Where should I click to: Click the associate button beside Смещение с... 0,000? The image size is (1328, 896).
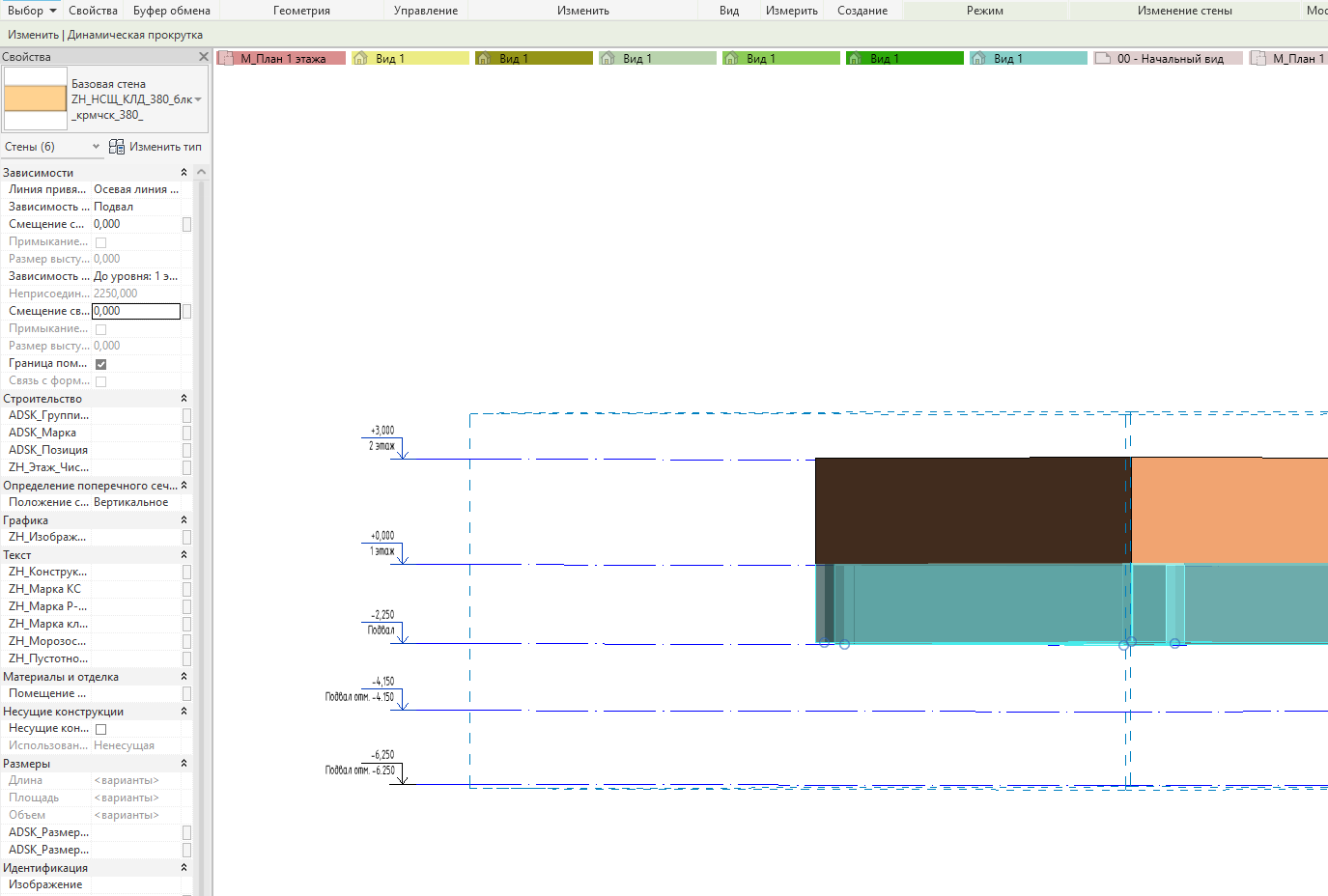point(186,224)
